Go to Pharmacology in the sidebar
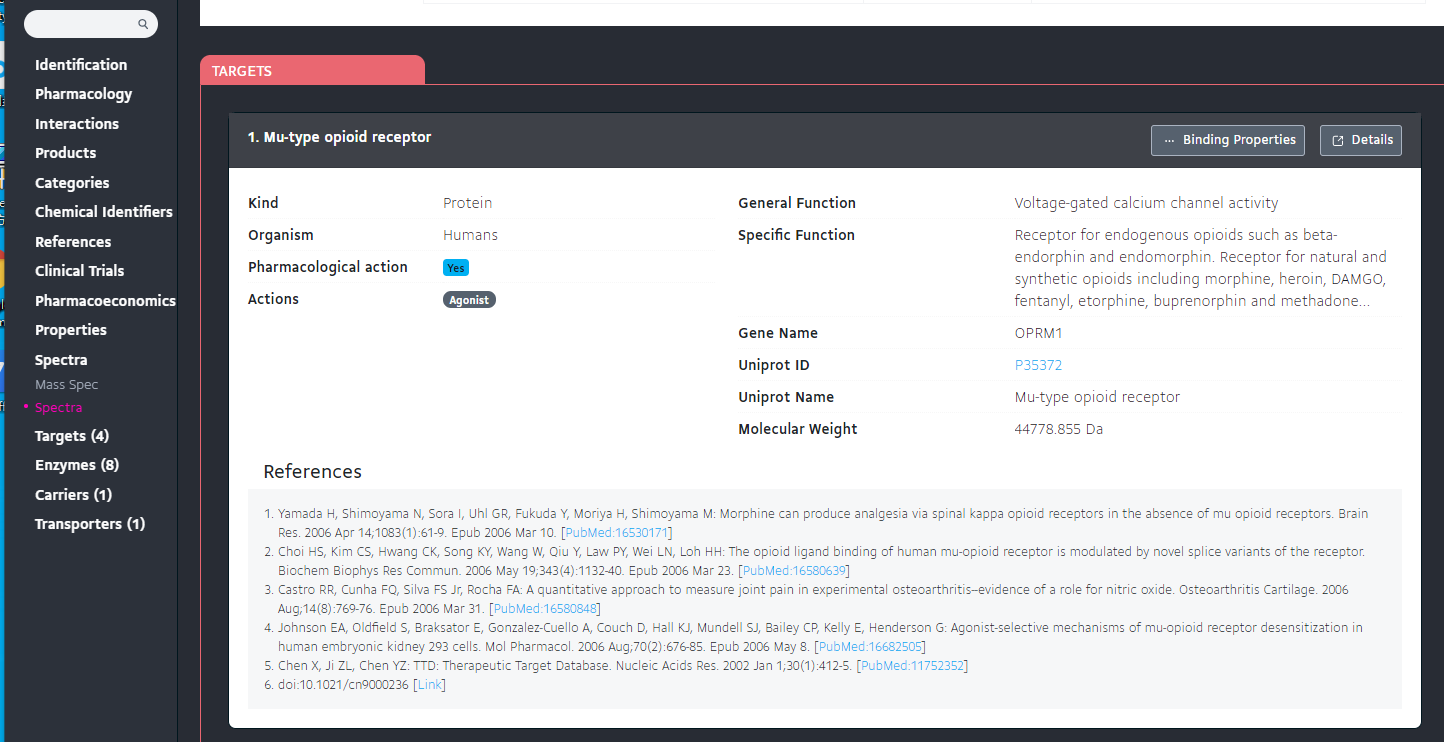Viewport: 1444px width, 742px height. click(x=83, y=94)
